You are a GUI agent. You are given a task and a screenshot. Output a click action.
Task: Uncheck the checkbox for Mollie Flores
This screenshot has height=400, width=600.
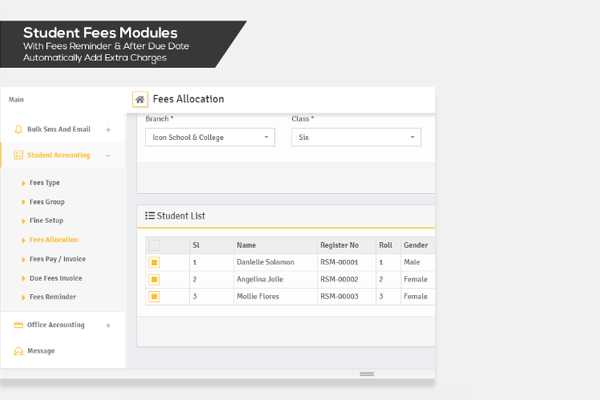[154, 297]
